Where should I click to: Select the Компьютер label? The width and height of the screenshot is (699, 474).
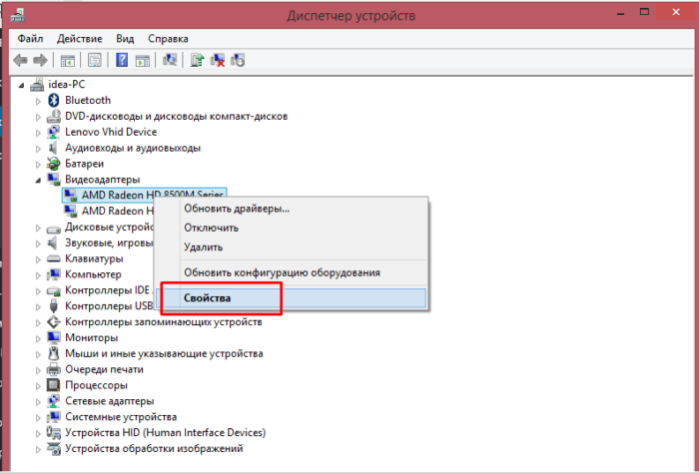click(x=93, y=274)
